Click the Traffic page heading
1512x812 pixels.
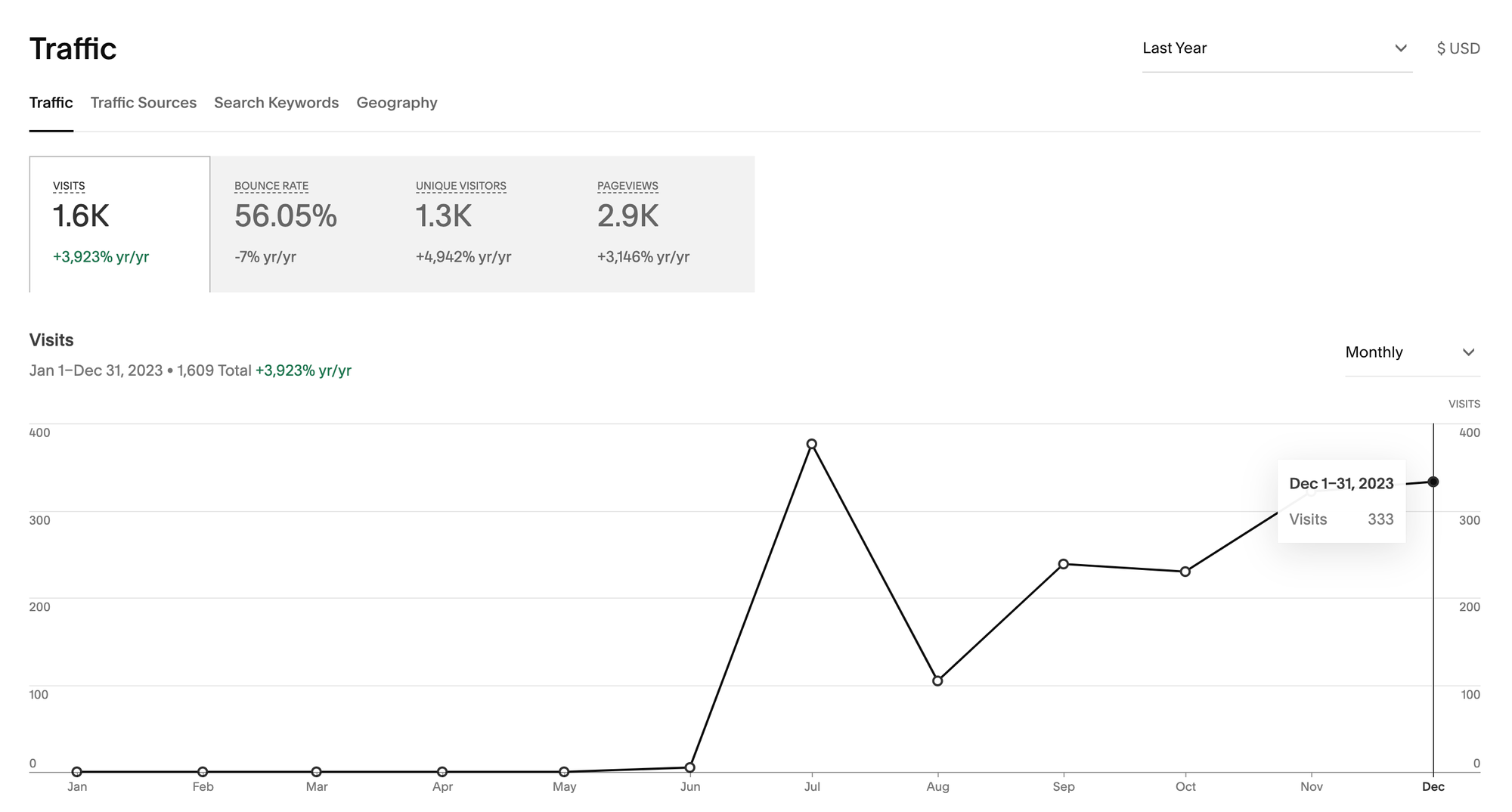pos(73,48)
